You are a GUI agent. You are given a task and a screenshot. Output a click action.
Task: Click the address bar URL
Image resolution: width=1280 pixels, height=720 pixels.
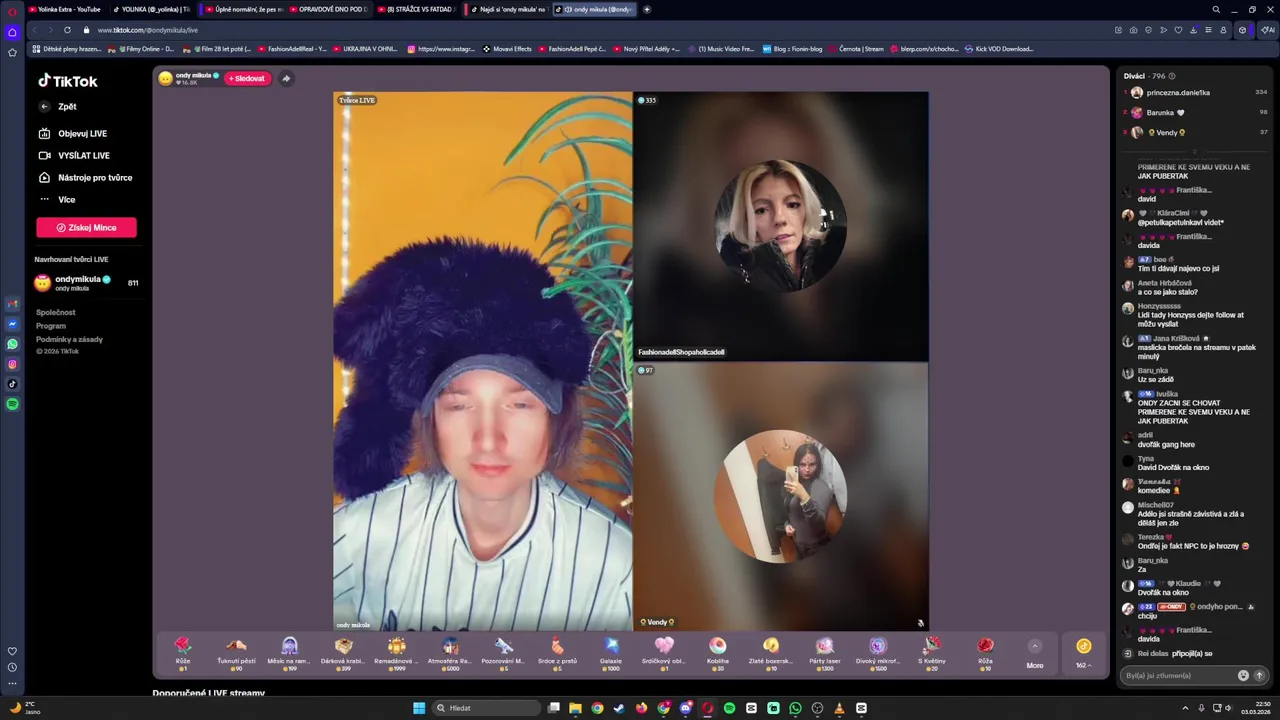148,30
